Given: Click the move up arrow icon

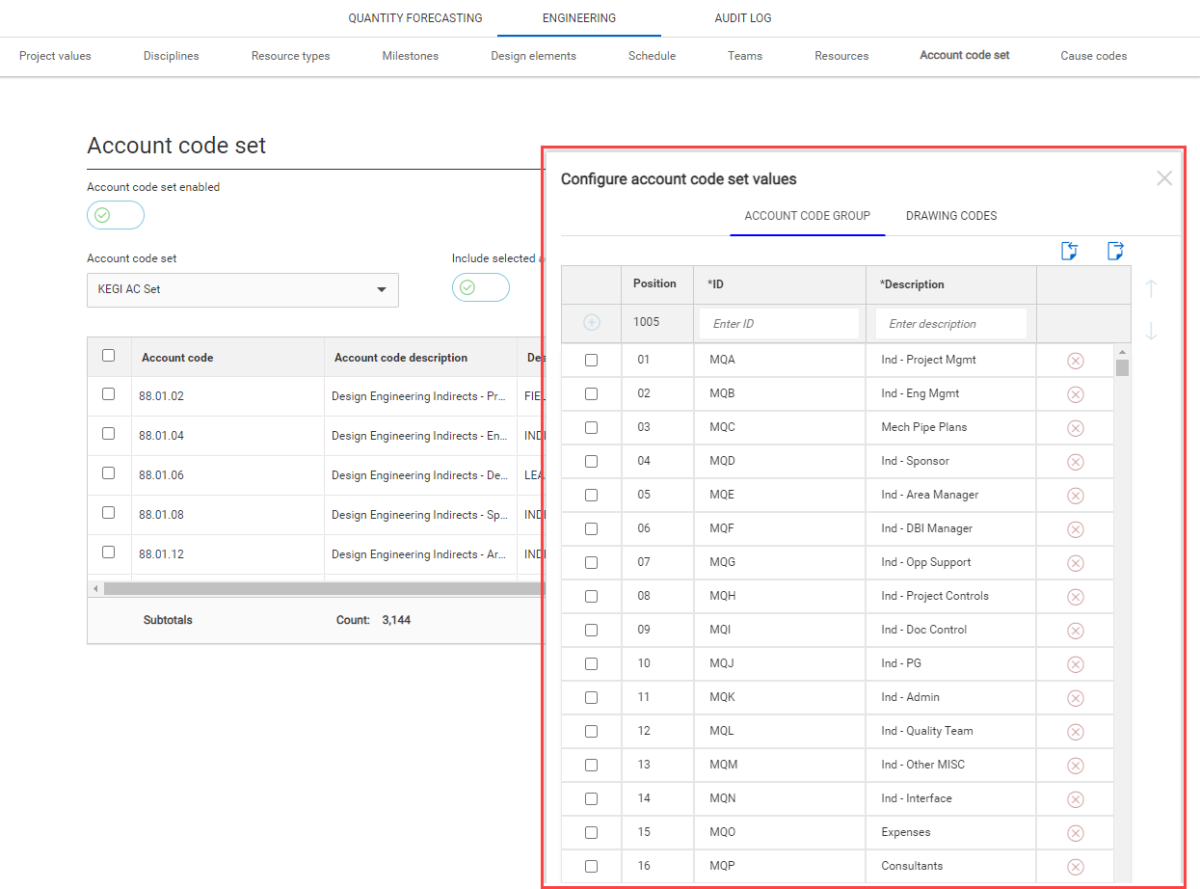Looking at the screenshot, I should tap(1151, 289).
